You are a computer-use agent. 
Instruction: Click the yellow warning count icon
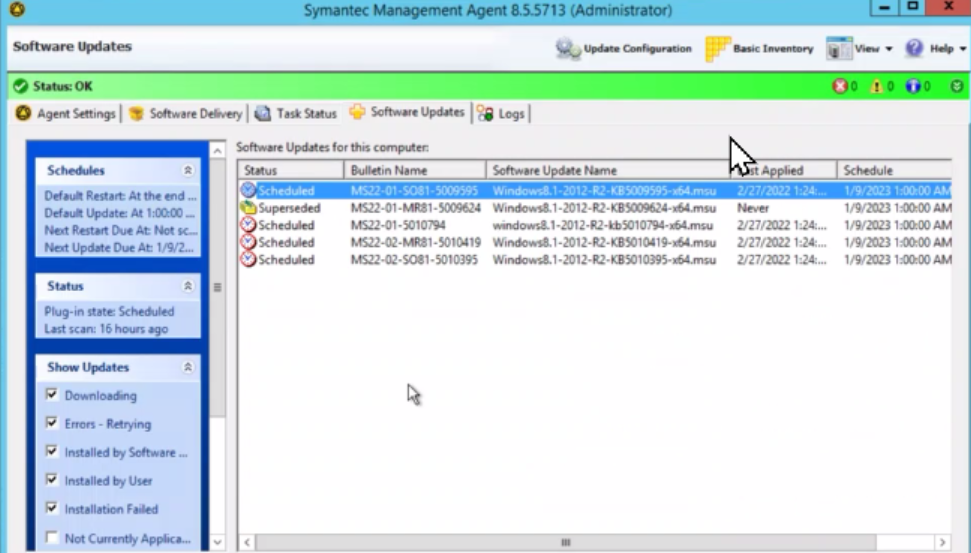(877, 87)
